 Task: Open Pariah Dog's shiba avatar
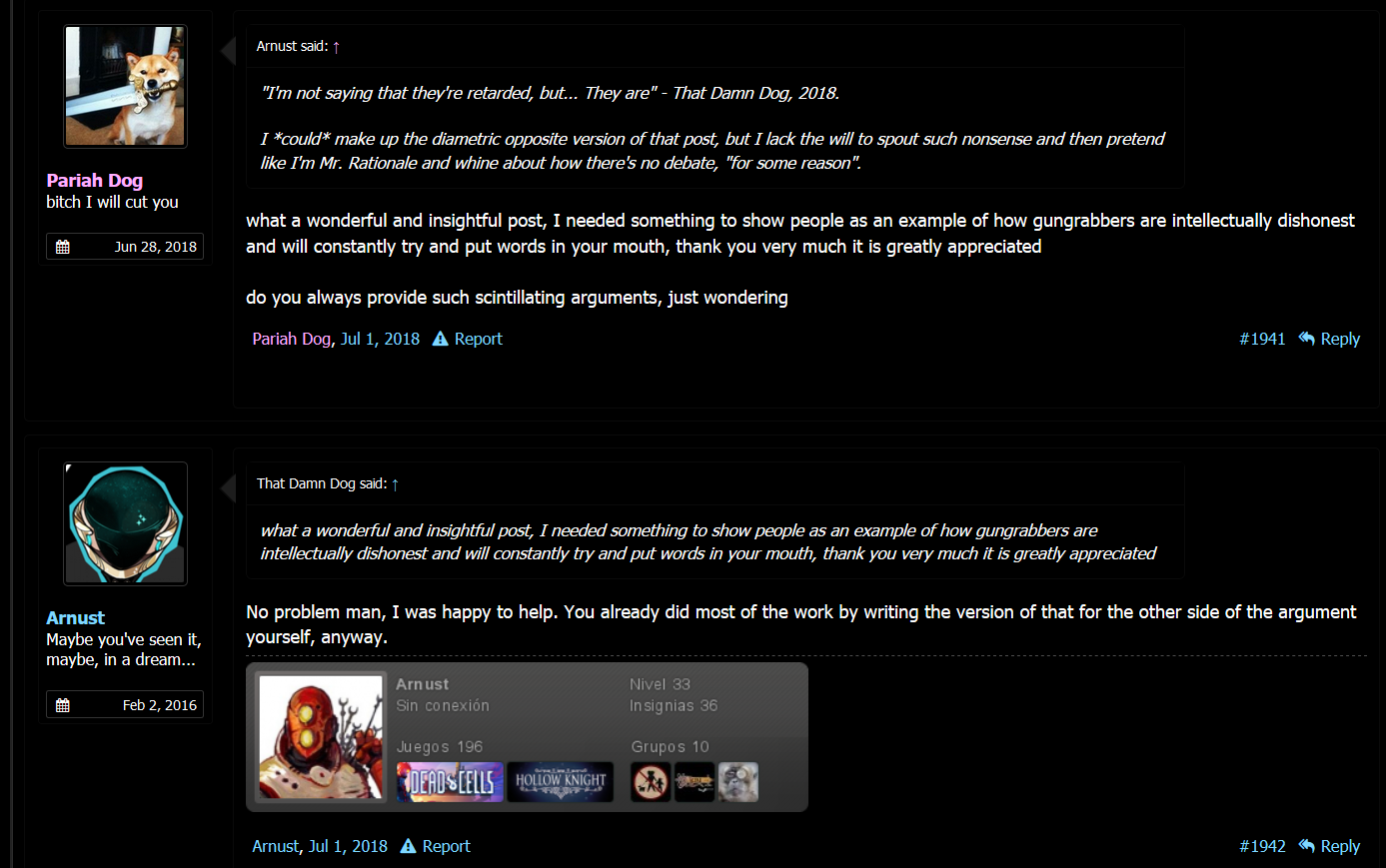click(125, 87)
